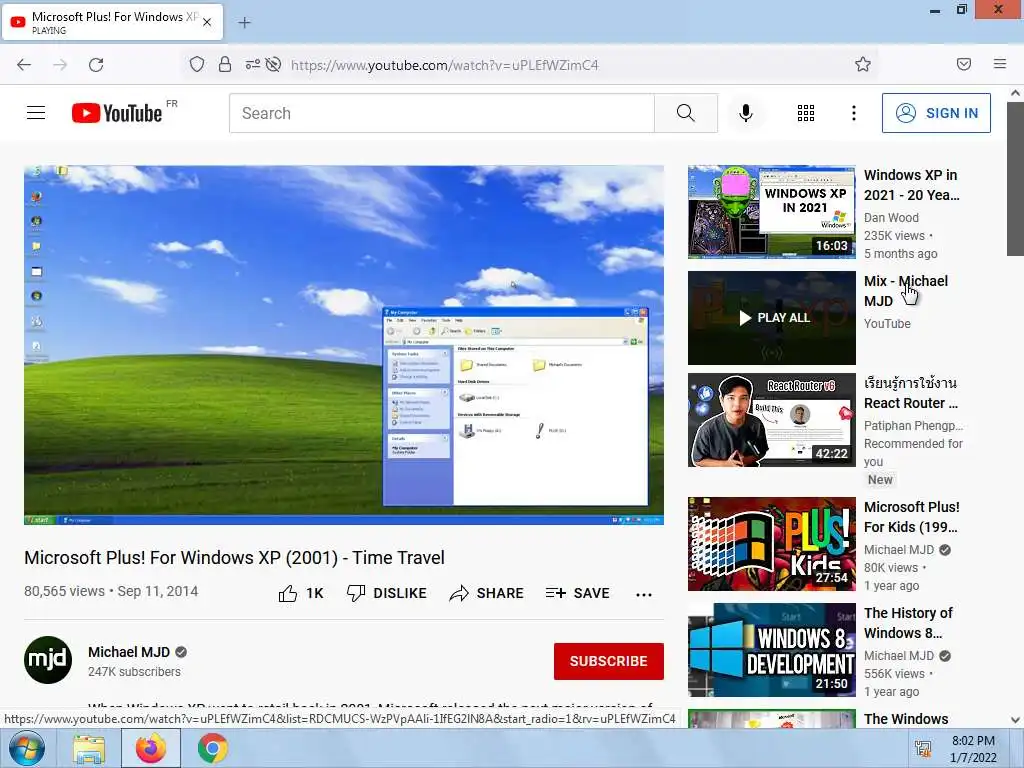Save the video to a playlist

pos(577,593)
